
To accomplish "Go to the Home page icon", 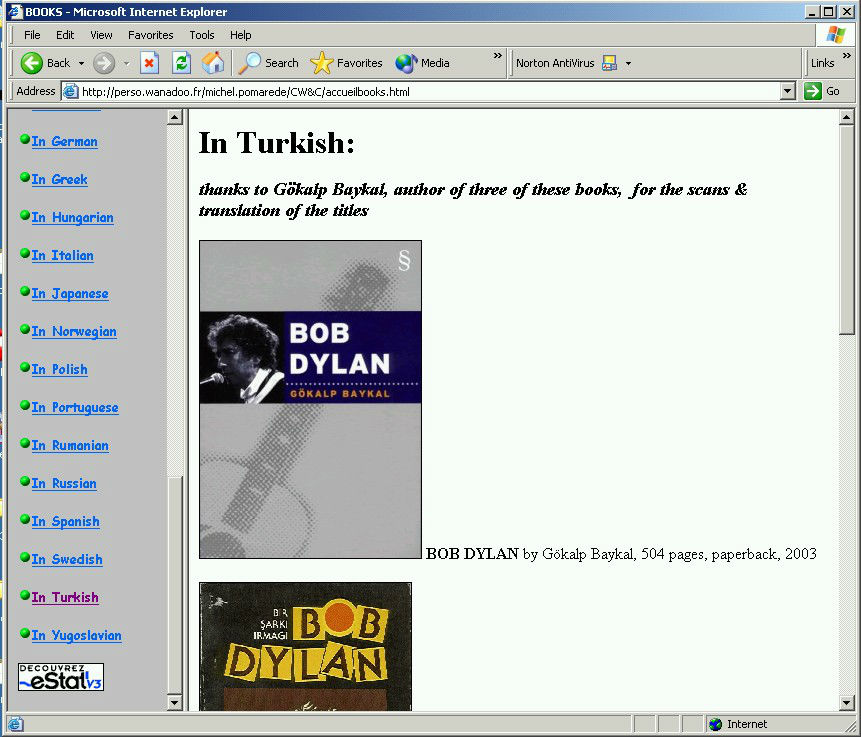I will click(x=213, y=63).
